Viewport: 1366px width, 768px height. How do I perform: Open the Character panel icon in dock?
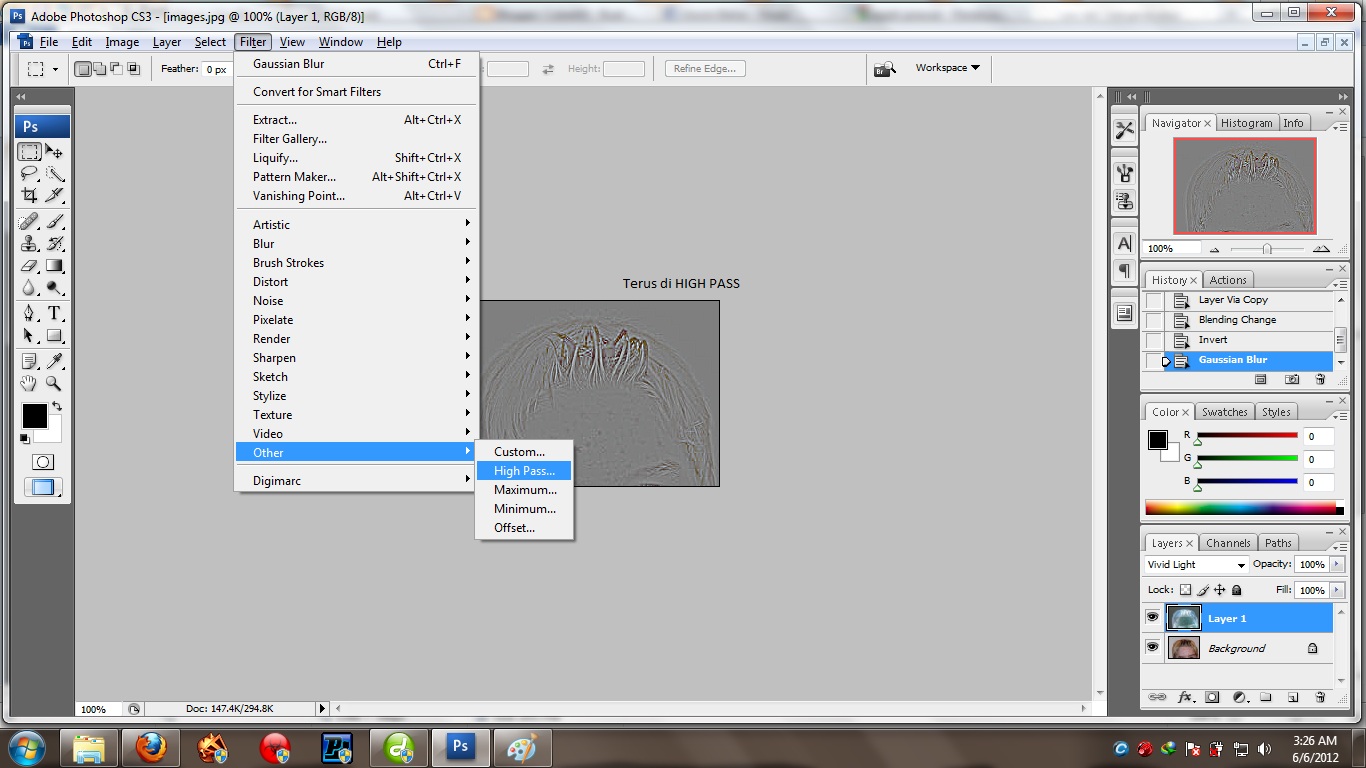[x=1125, y=243]
